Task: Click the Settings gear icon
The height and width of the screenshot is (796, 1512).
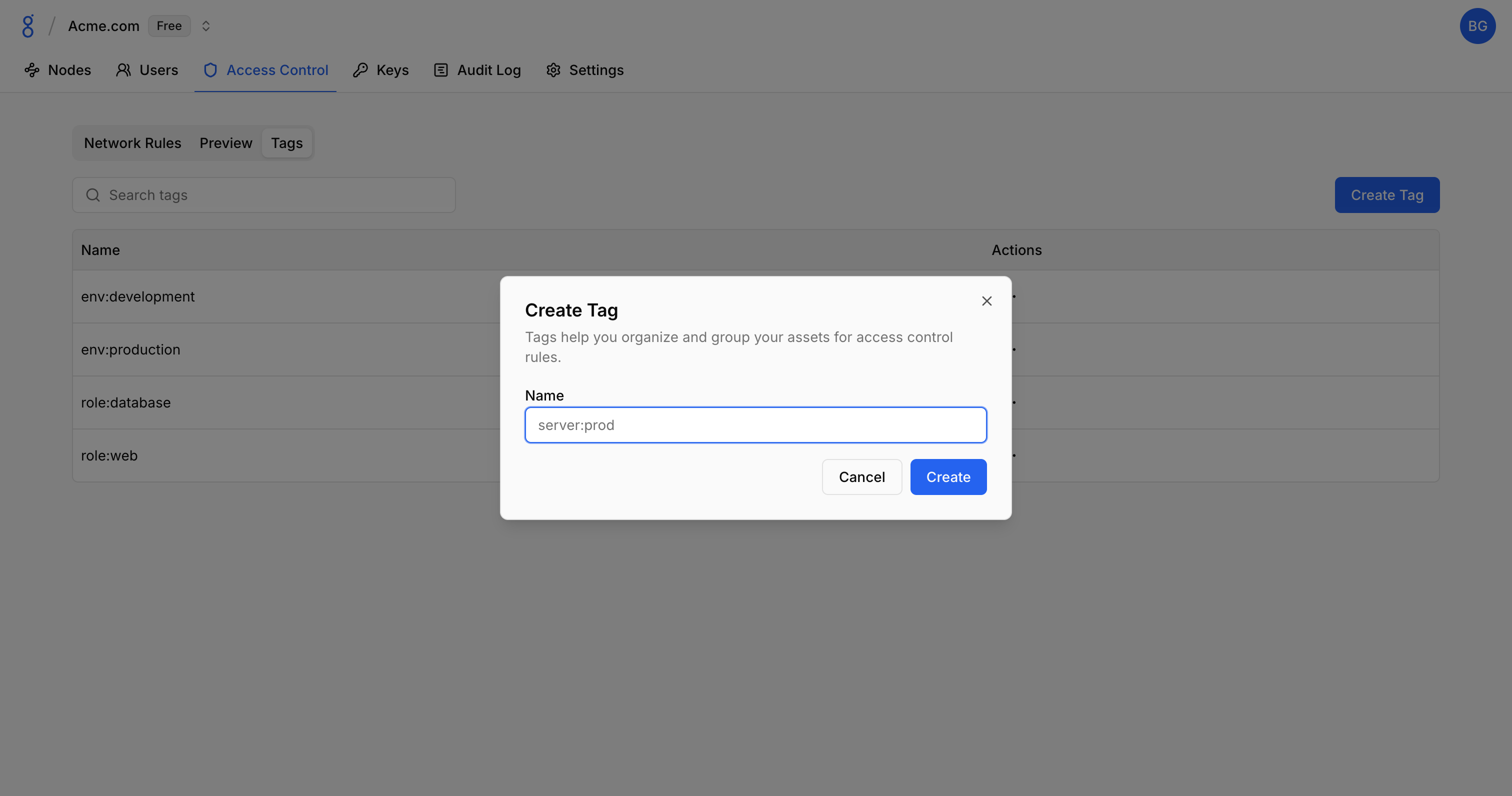Action: [553, 70]
